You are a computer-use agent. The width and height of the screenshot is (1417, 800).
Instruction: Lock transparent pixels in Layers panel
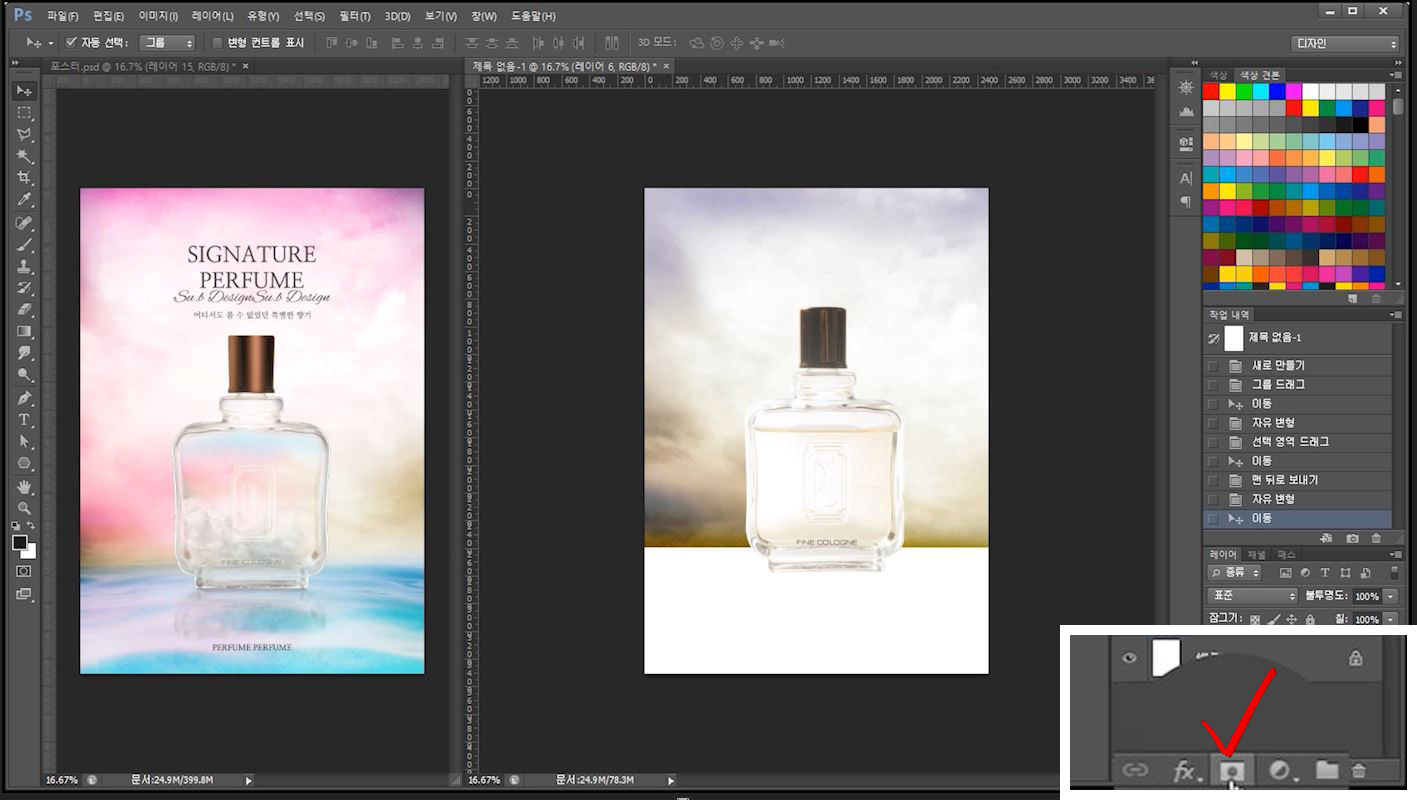[1255, 620]
